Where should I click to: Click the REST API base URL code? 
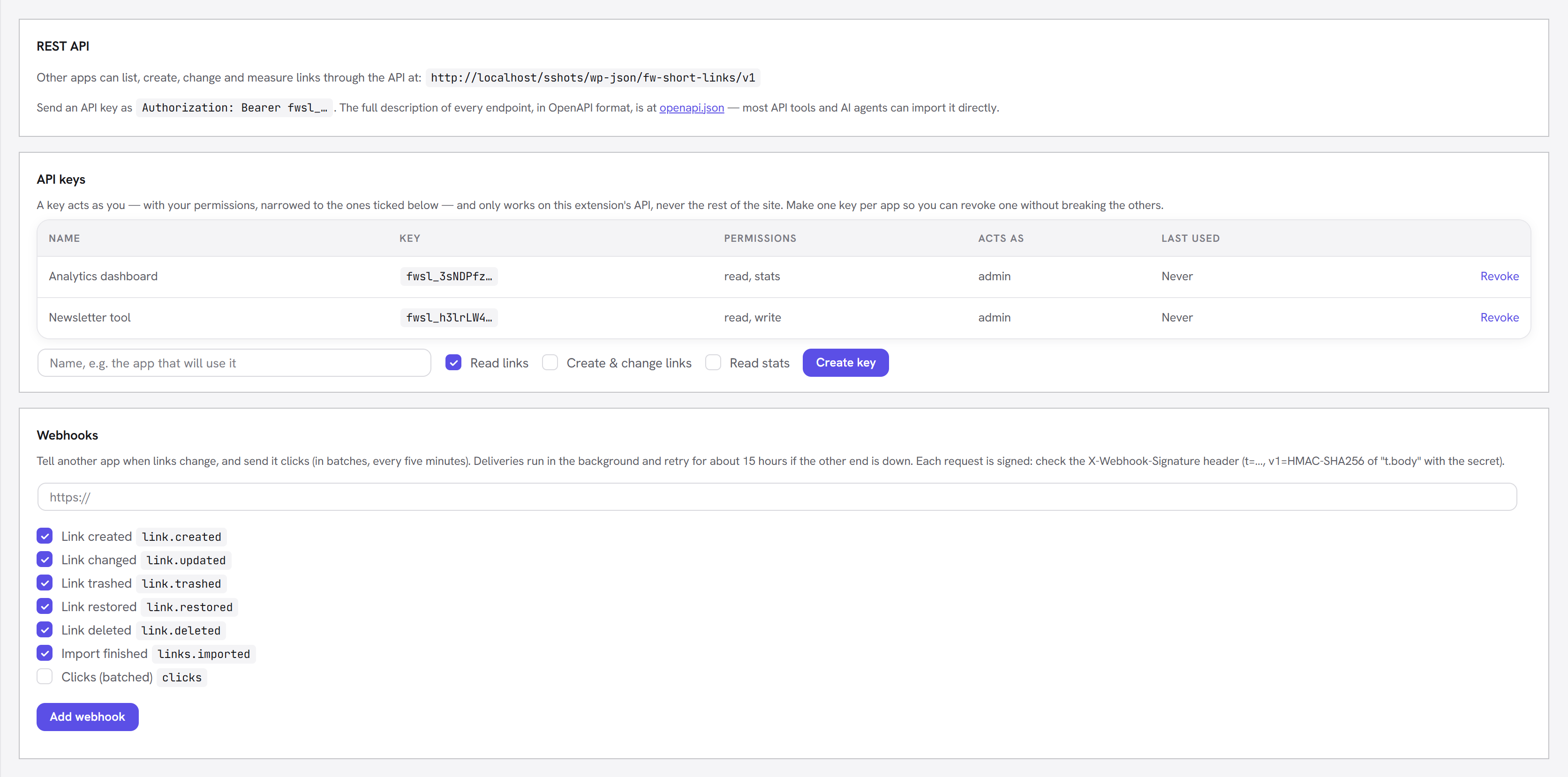point(593,77)
